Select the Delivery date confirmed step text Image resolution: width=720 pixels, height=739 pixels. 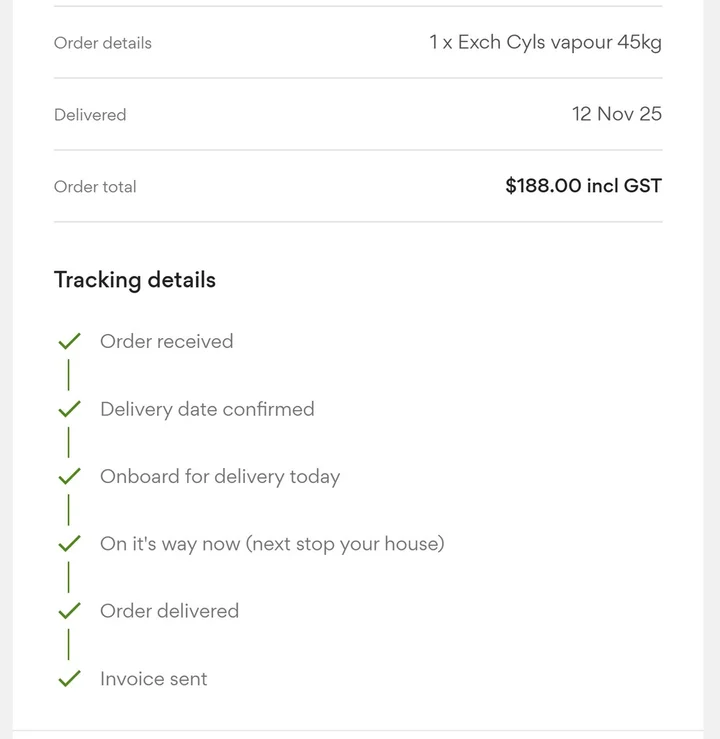pyautogui.click(x=207, y=409)
